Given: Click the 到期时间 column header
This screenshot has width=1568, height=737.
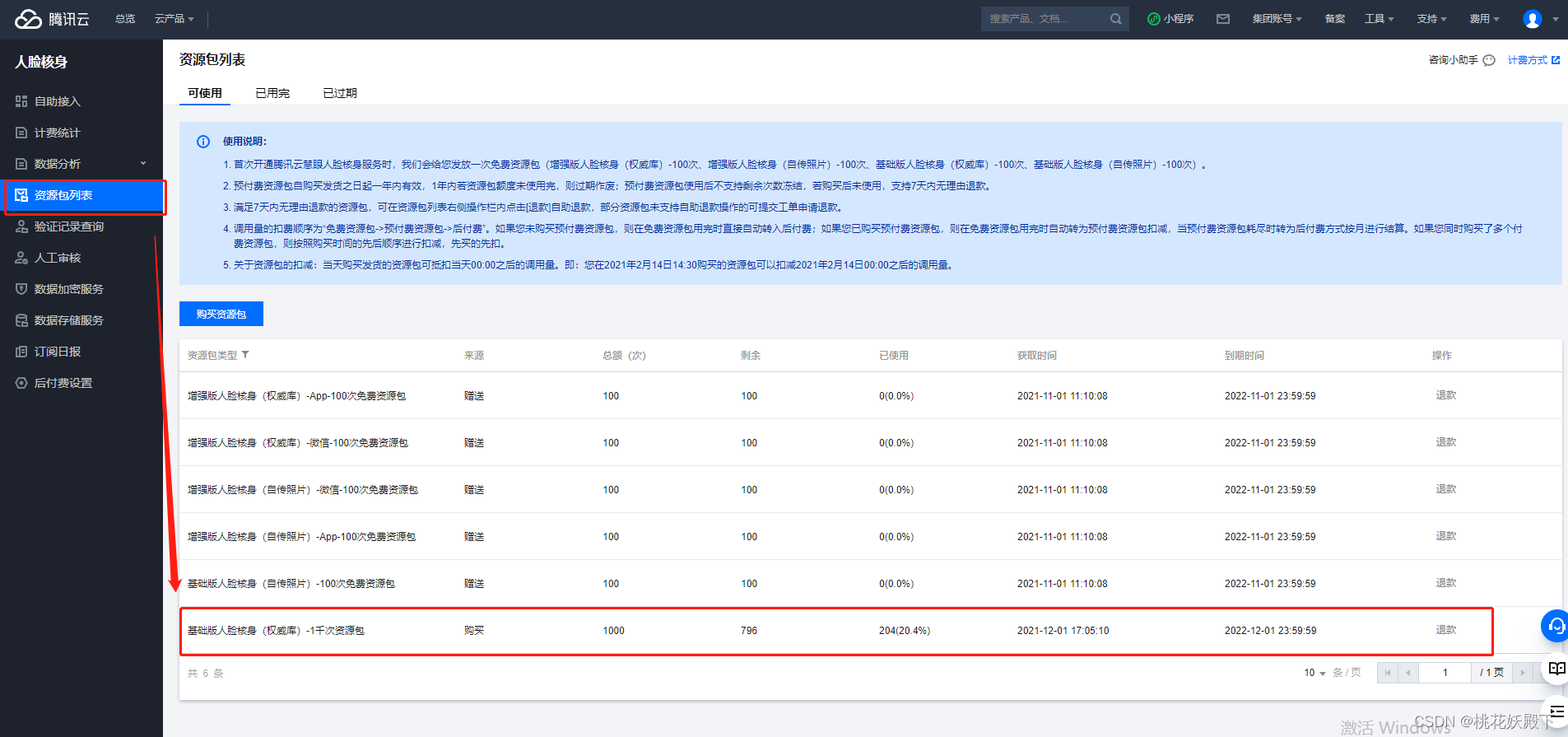Looking at the screenshot, I should (1245, 356).
